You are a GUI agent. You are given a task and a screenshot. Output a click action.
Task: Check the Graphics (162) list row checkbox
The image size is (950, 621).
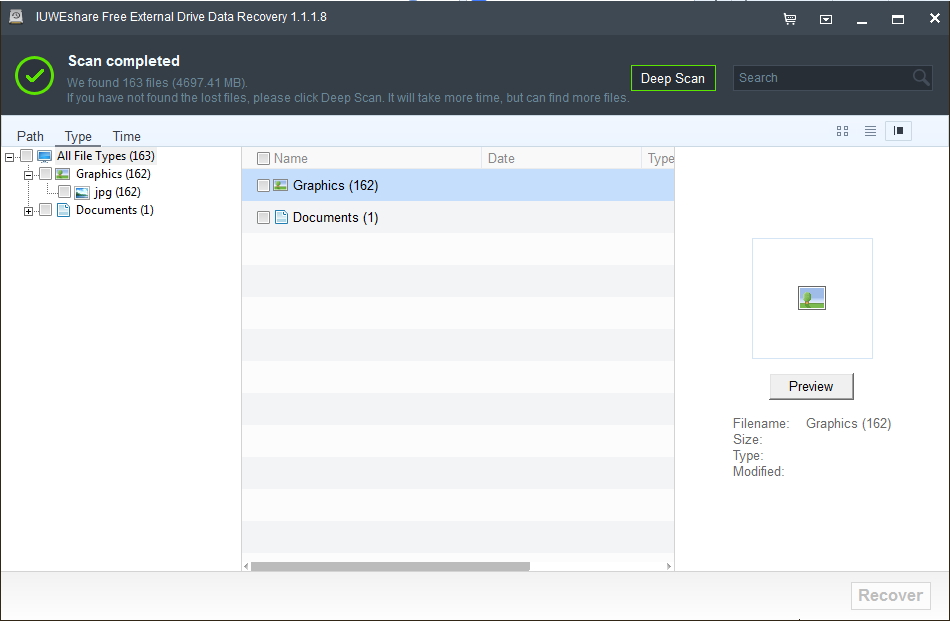click(263, 185)
